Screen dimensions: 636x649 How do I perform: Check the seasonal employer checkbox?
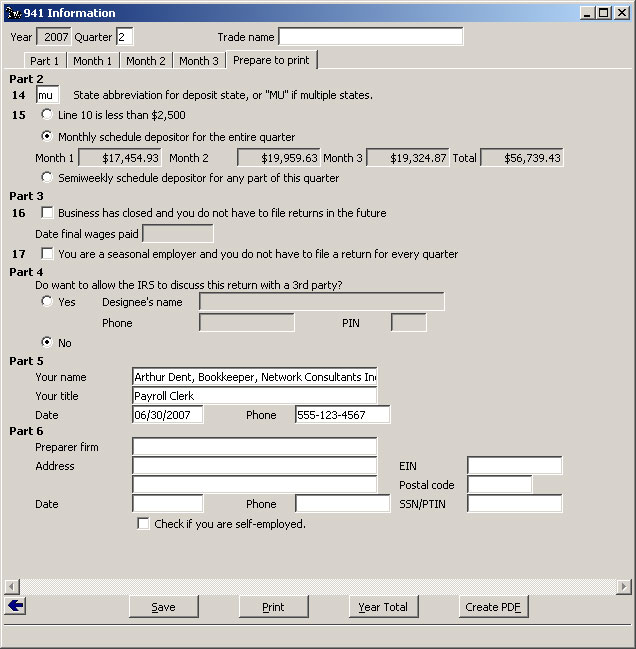pyautogui.click(x=47, y=253)
